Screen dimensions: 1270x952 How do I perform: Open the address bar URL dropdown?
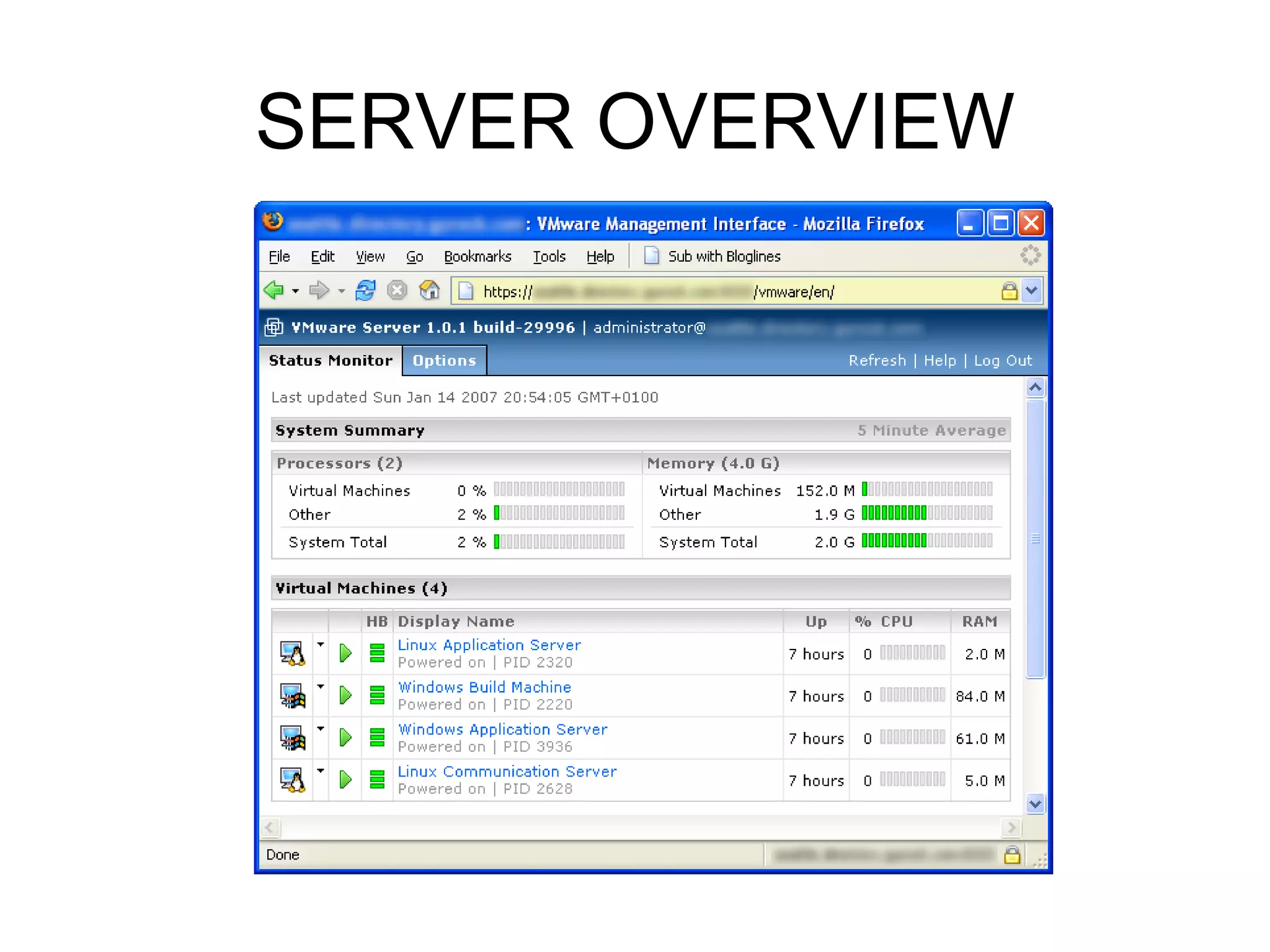[1031, 290]
